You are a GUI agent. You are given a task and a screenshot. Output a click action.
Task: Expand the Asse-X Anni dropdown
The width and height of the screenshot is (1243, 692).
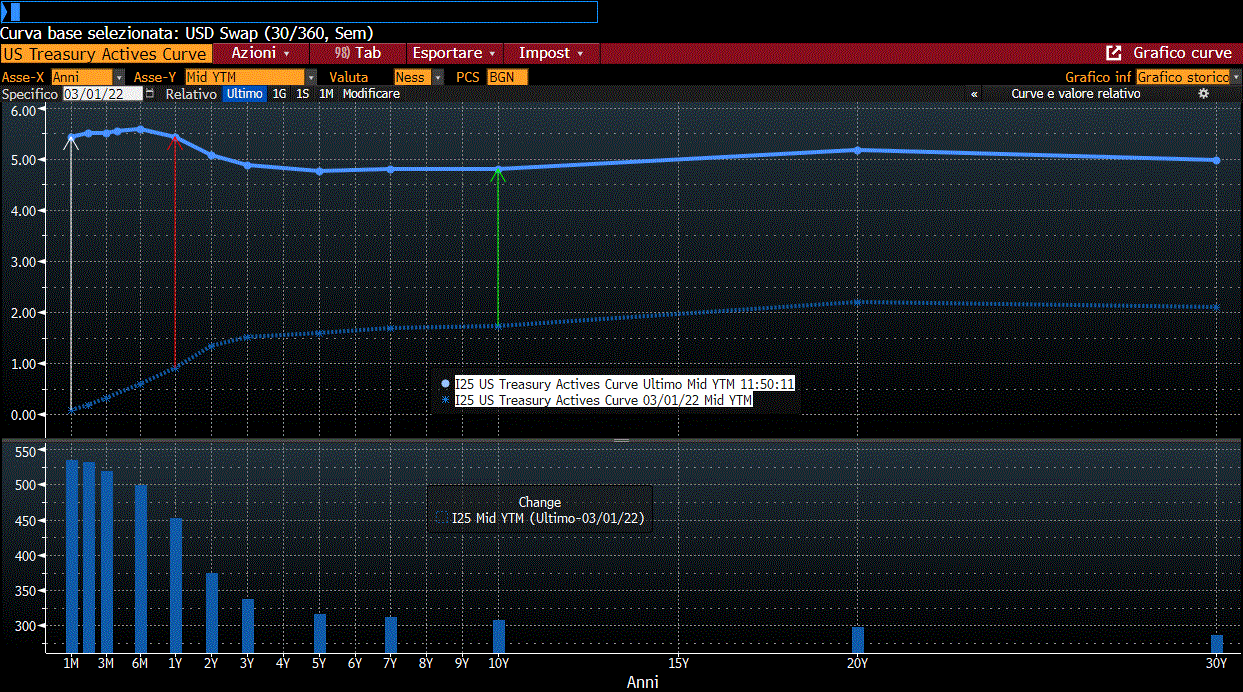(88, 77)
